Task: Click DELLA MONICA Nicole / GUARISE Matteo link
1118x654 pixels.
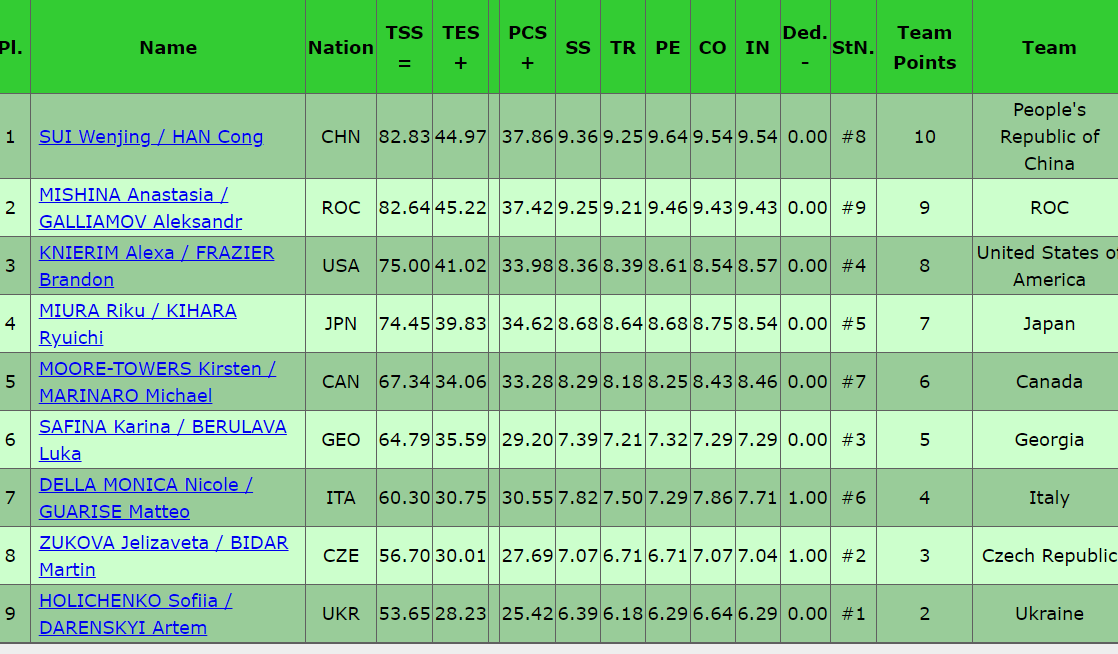Action: click(145, 485)
